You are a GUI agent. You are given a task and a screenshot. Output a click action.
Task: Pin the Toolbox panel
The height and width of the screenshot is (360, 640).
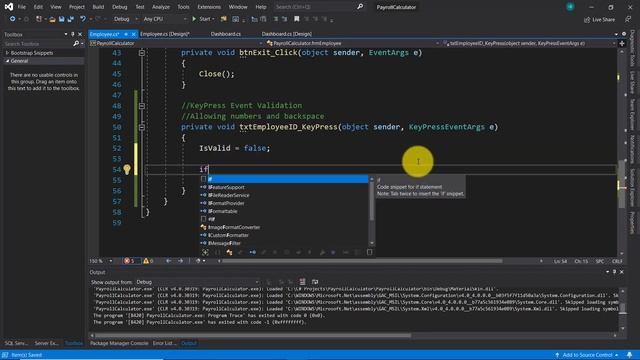73,34
